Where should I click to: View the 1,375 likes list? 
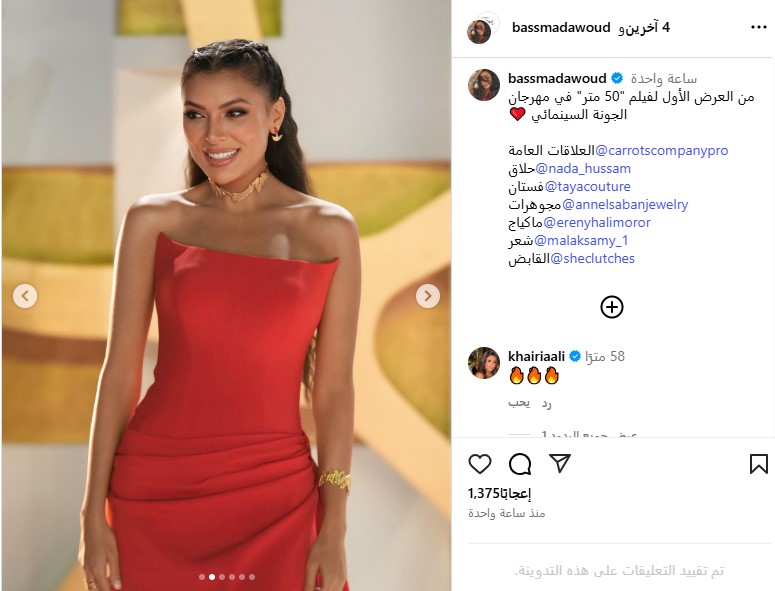point(500,493)
